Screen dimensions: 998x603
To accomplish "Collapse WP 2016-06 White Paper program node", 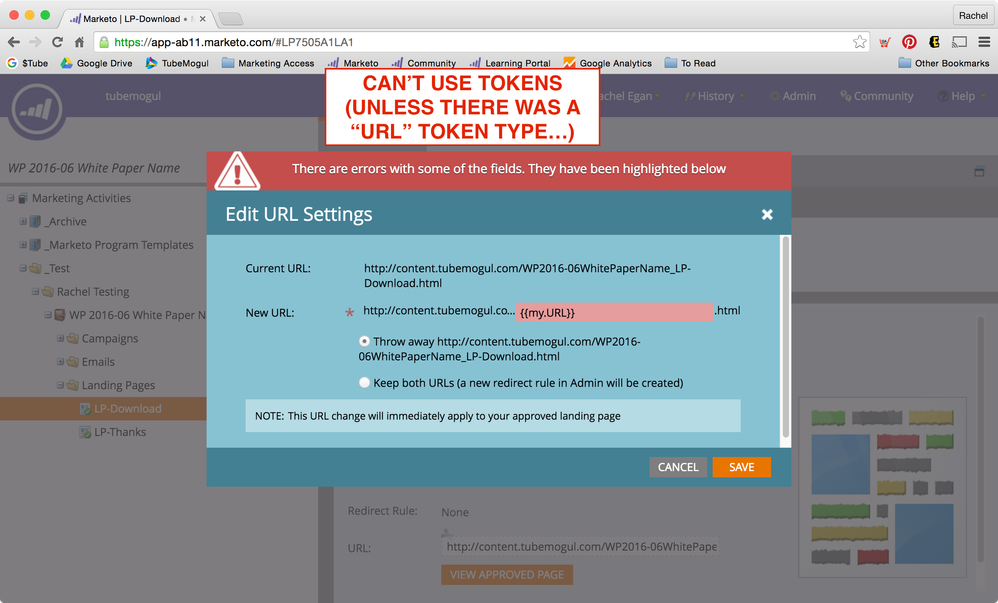I will coord(48,315).
